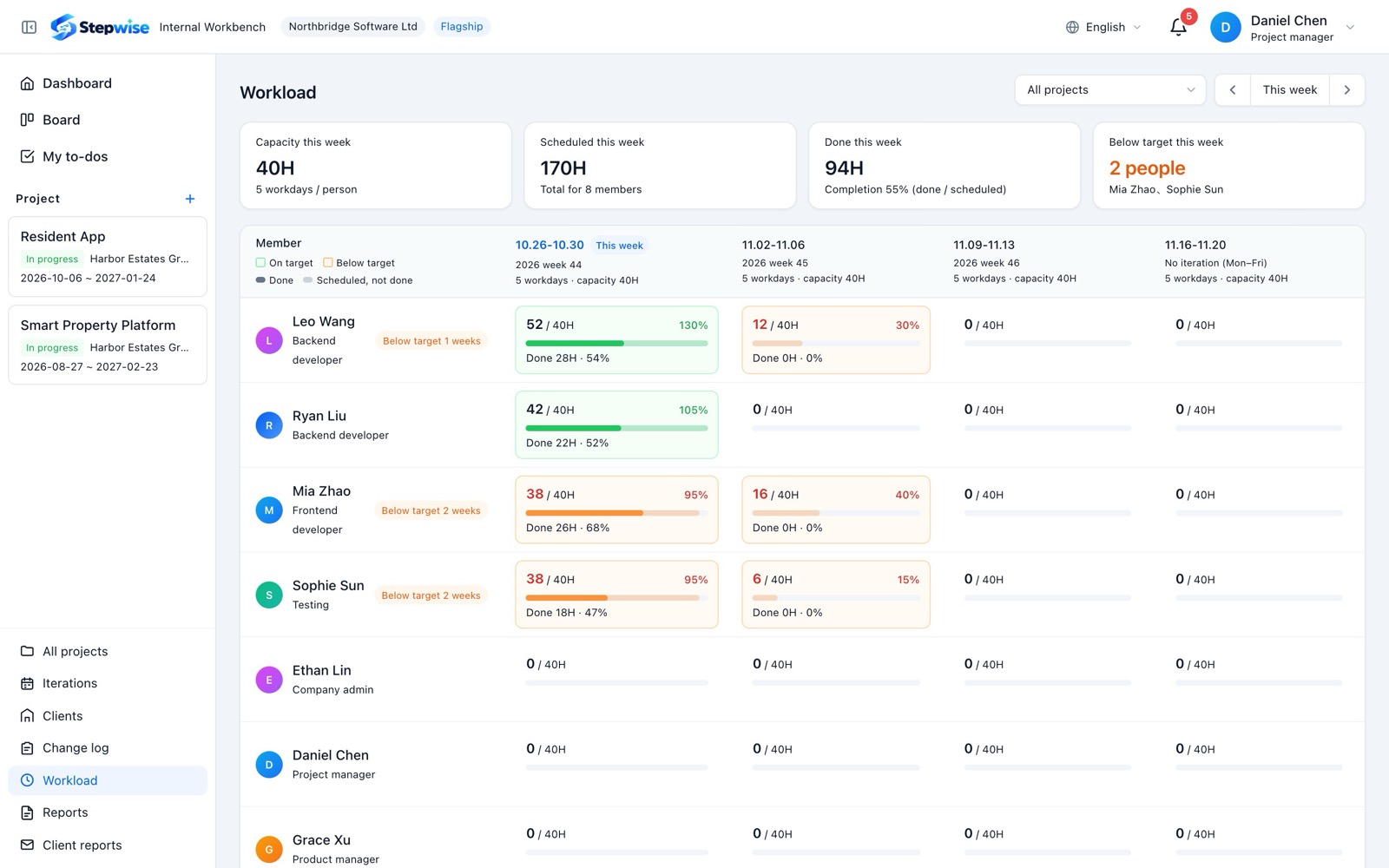1389x868 pixels.
Task: Click the All projects folder icon
Action: 27,651
